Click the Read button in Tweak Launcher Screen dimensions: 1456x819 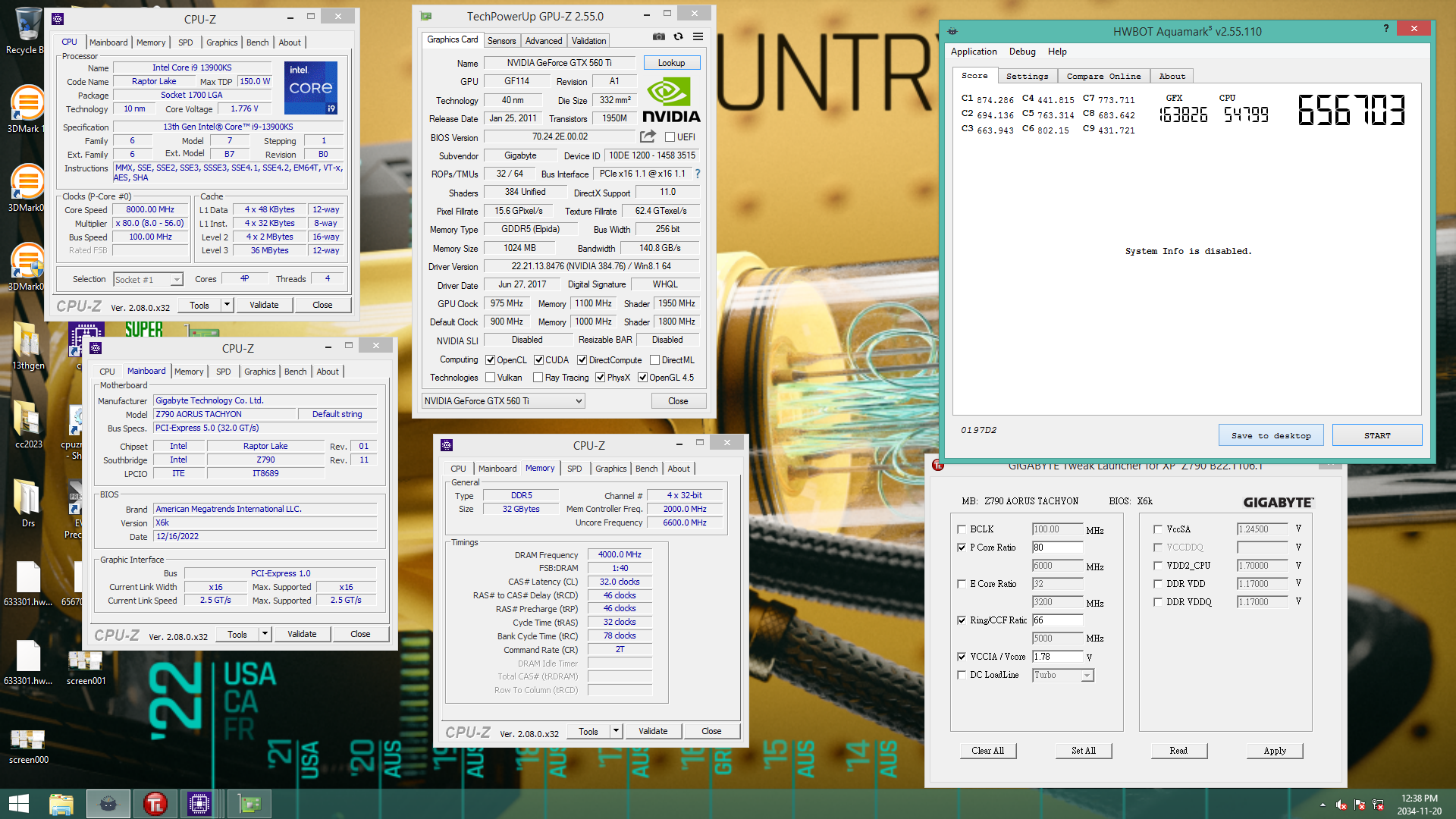[x=1178, y=751]
